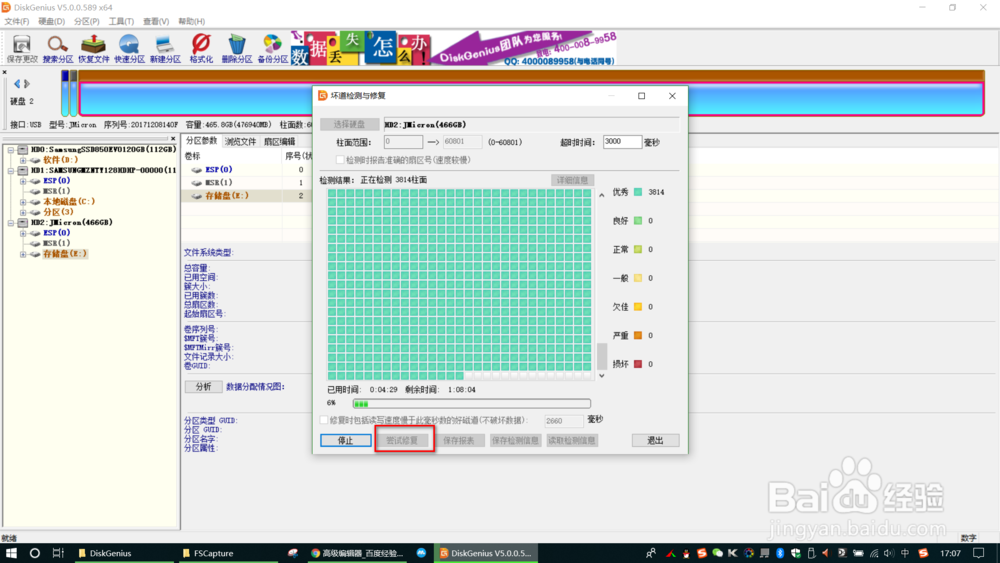Expand 软件(D:) partition node
Screen dimensions: 1000x563
pos(23,160)
